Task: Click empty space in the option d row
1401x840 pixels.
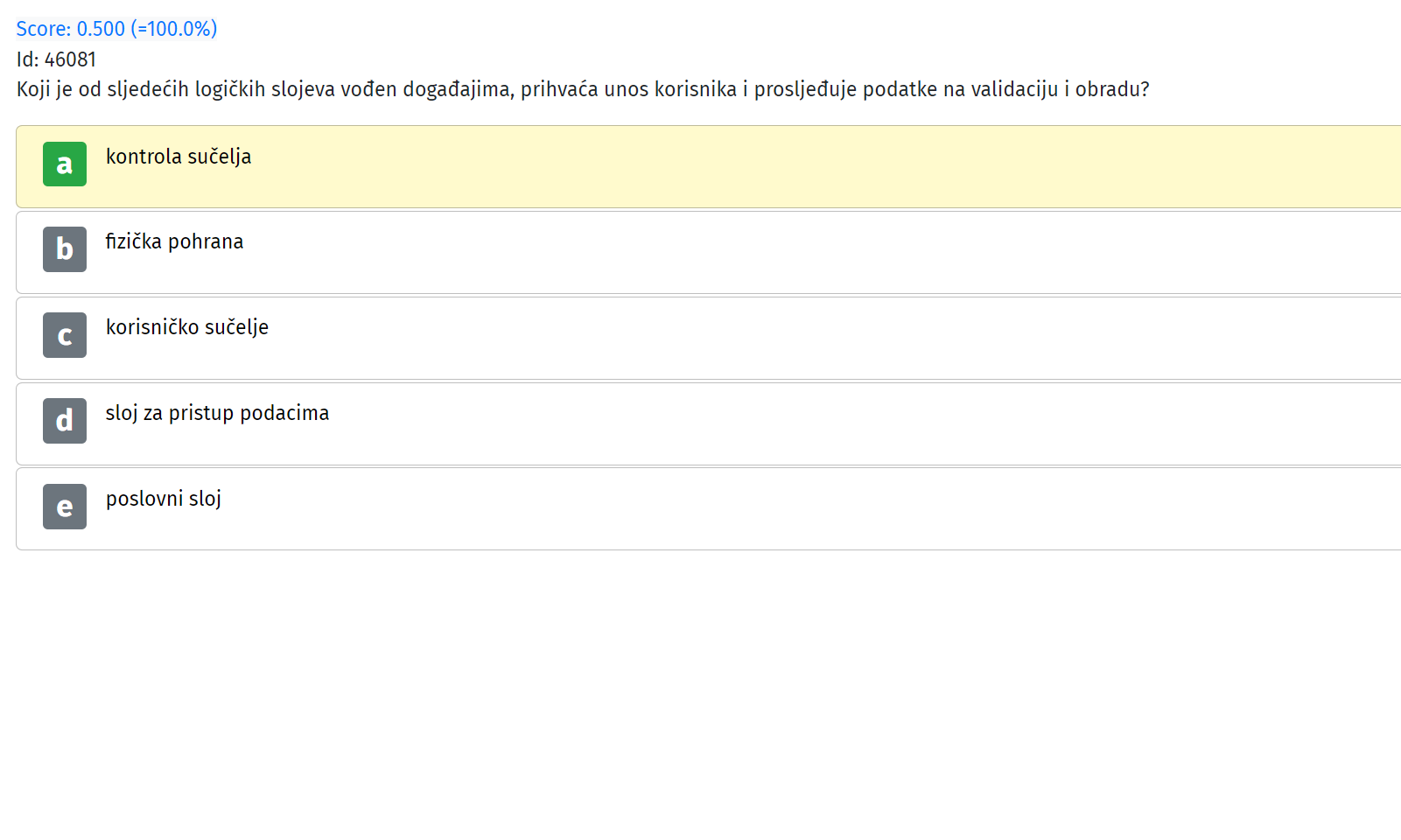Action: 788,423
